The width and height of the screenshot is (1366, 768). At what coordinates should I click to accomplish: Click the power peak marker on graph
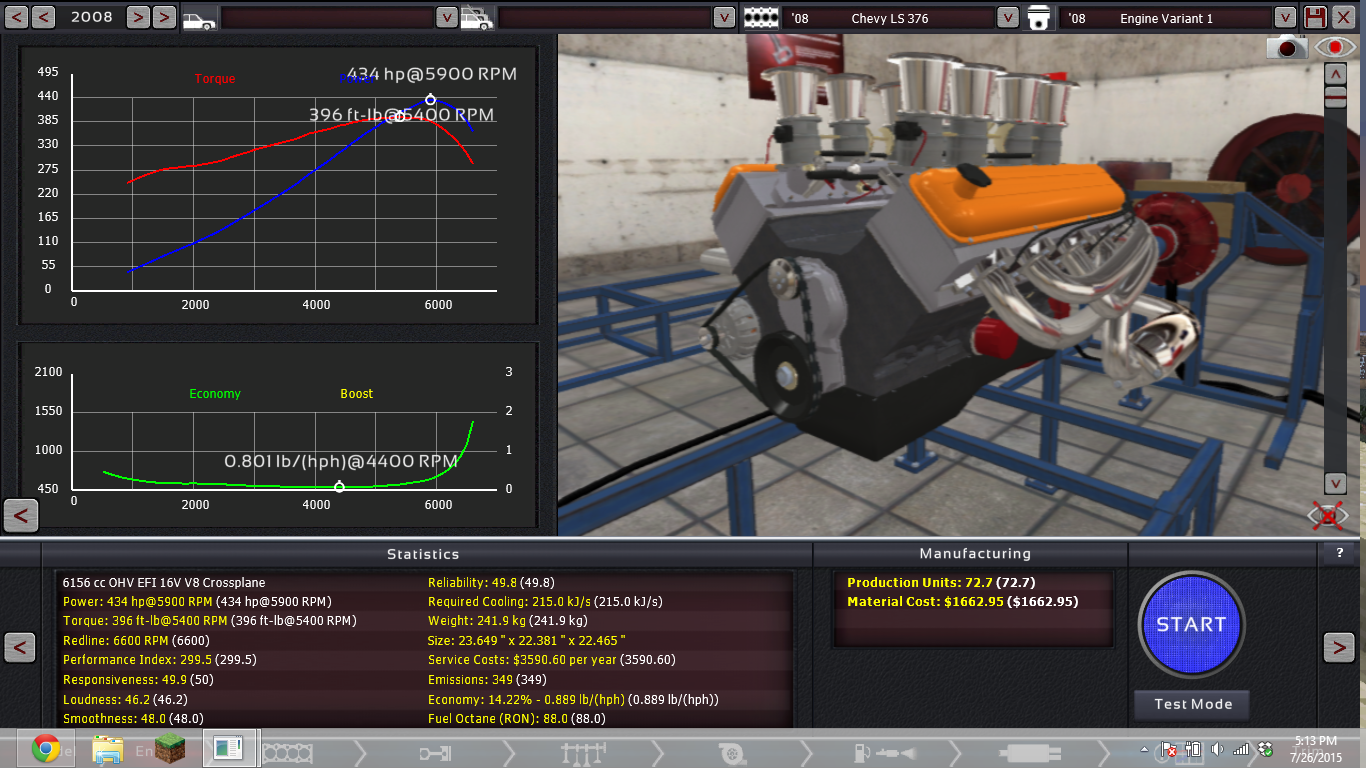tap(431, 100)
